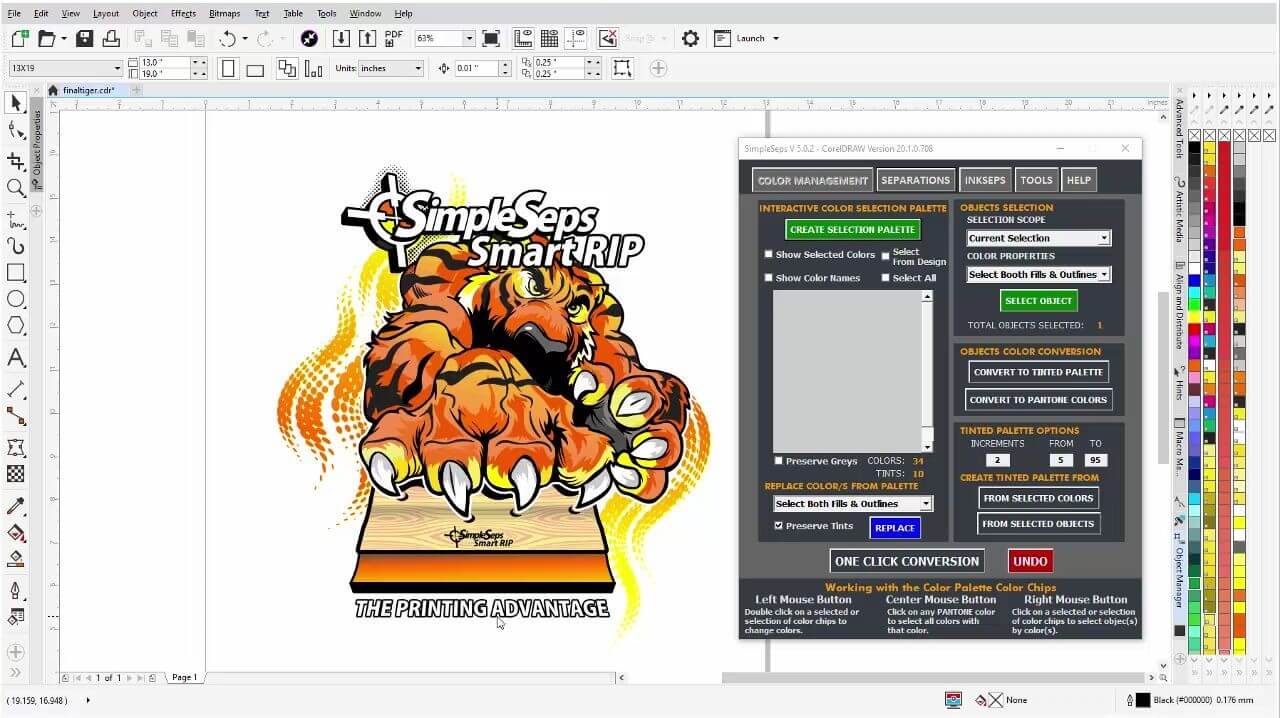
Task: Click Convert to Tinted Palette
Action: coord(1038,372)
